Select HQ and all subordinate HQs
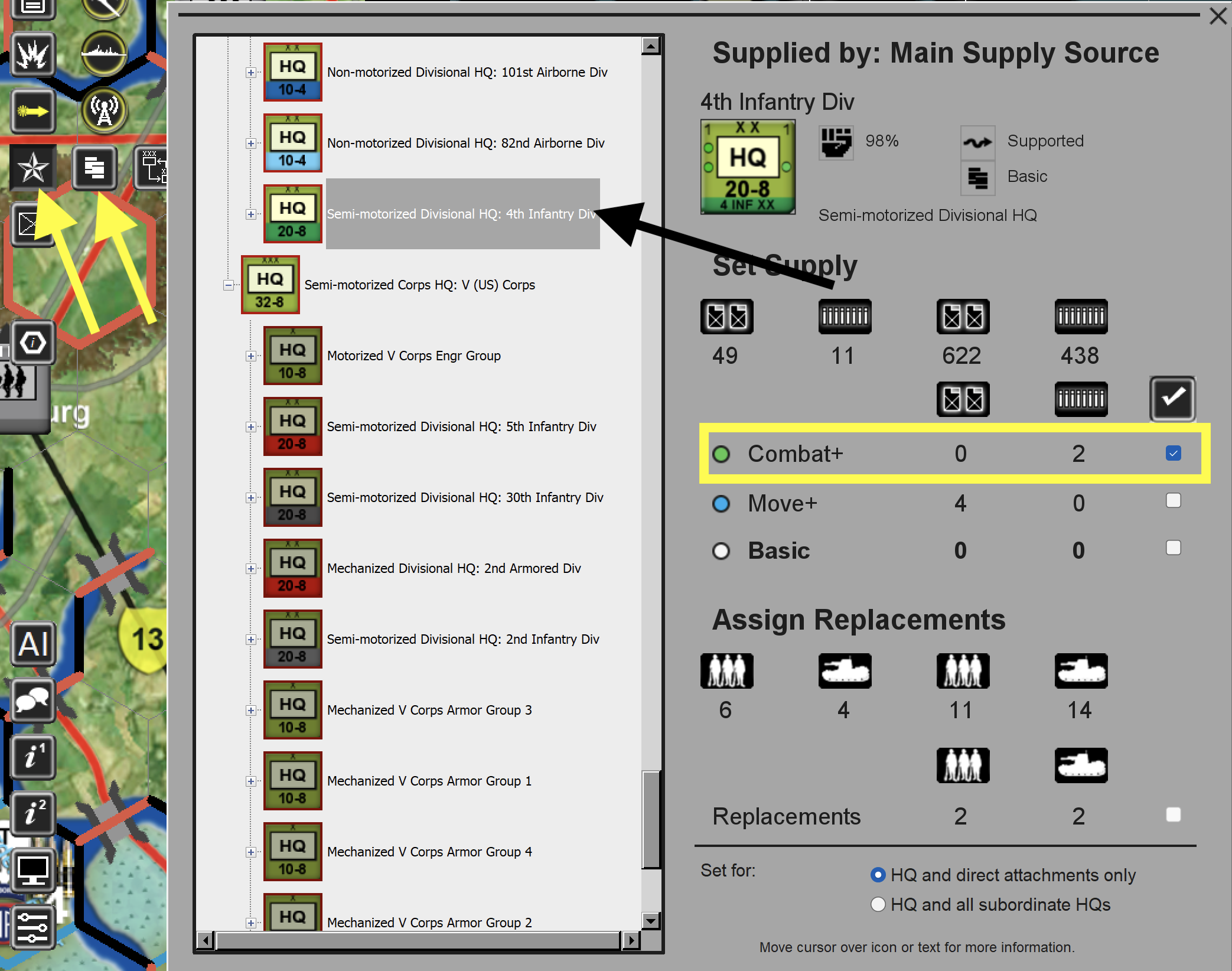This screenshot has height=971, width=1232. pyautogui.click(x=878, y=904)
